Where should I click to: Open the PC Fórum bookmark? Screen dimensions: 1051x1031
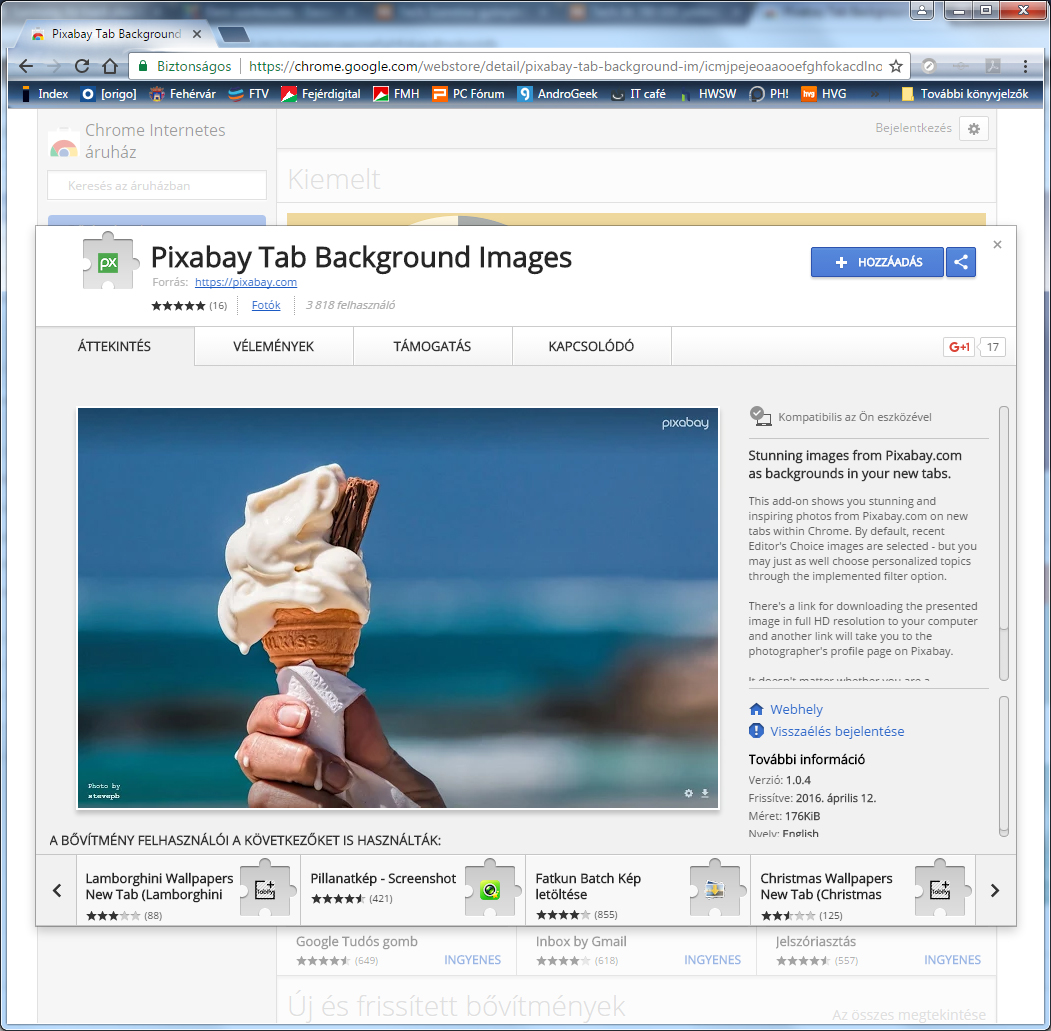pos(468,94)
